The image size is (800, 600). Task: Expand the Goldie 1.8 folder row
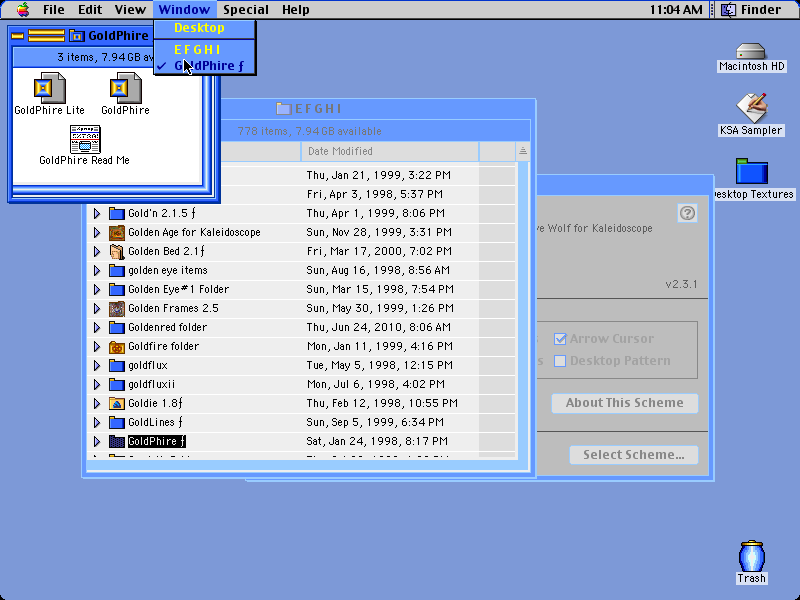97,404
